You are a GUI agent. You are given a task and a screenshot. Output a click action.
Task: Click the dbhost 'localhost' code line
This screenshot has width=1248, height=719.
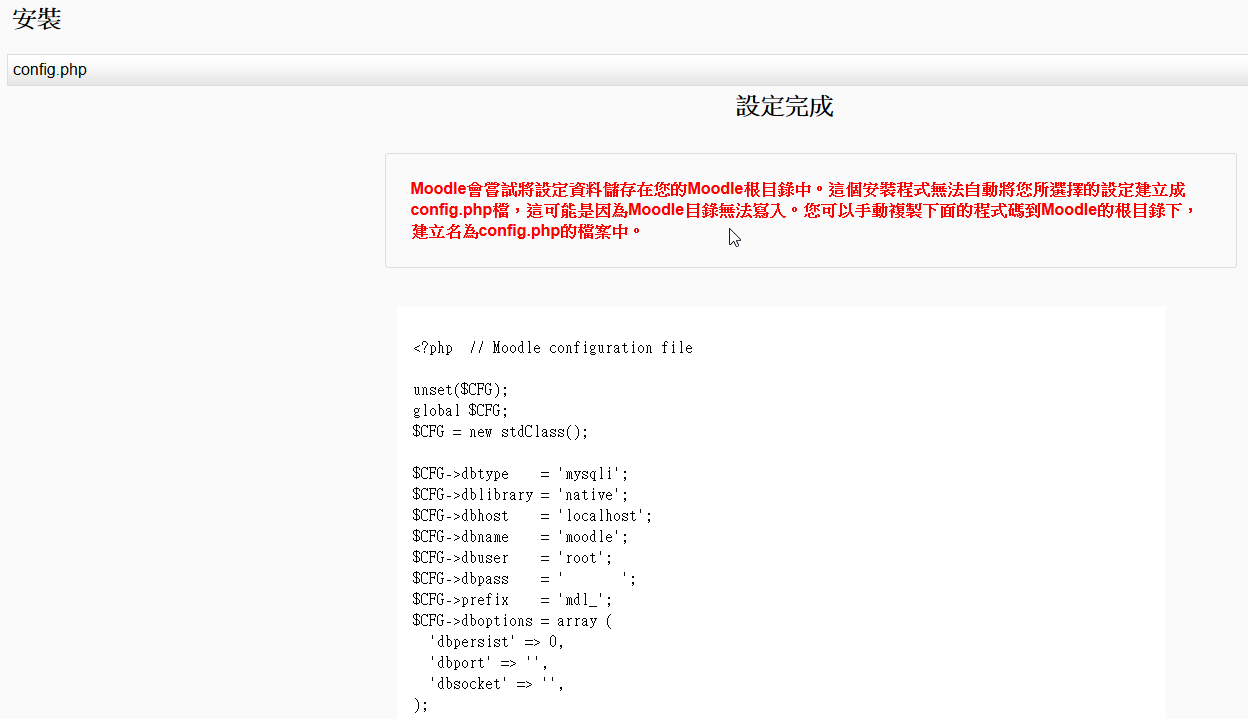532,516
